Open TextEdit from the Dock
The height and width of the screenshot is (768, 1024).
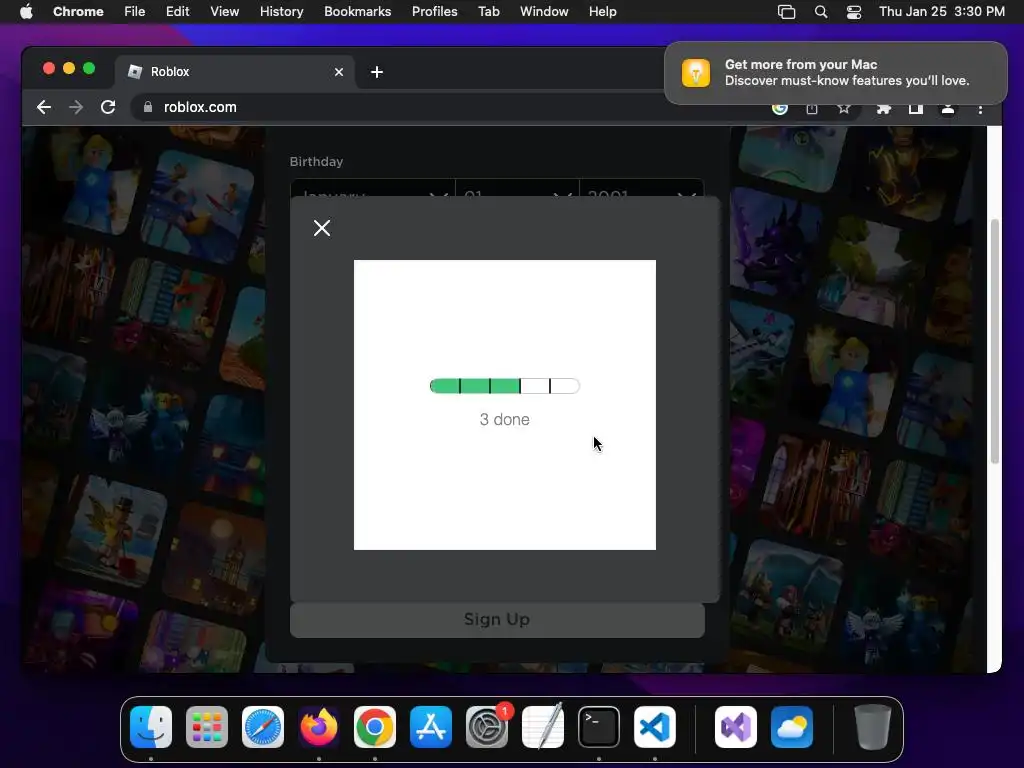pyautogui.click(x=543, y=727)
